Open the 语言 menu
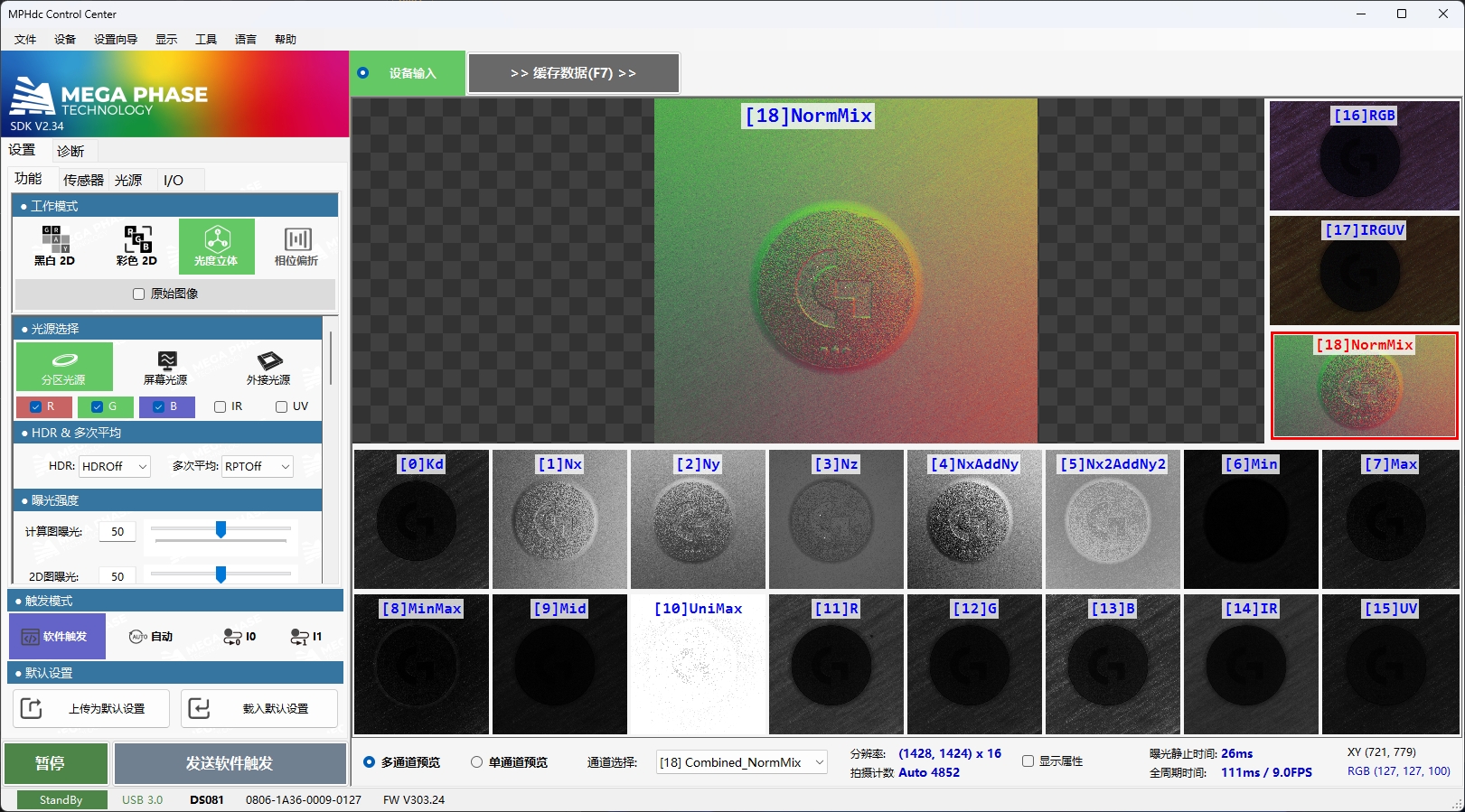The width and height of the screenshot is (1465, 812). [x=246, y=39]
